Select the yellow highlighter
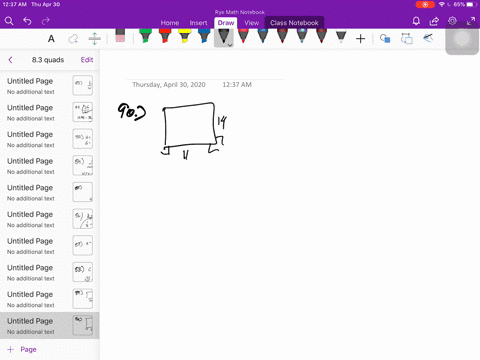480x360 pixels. 185,36
